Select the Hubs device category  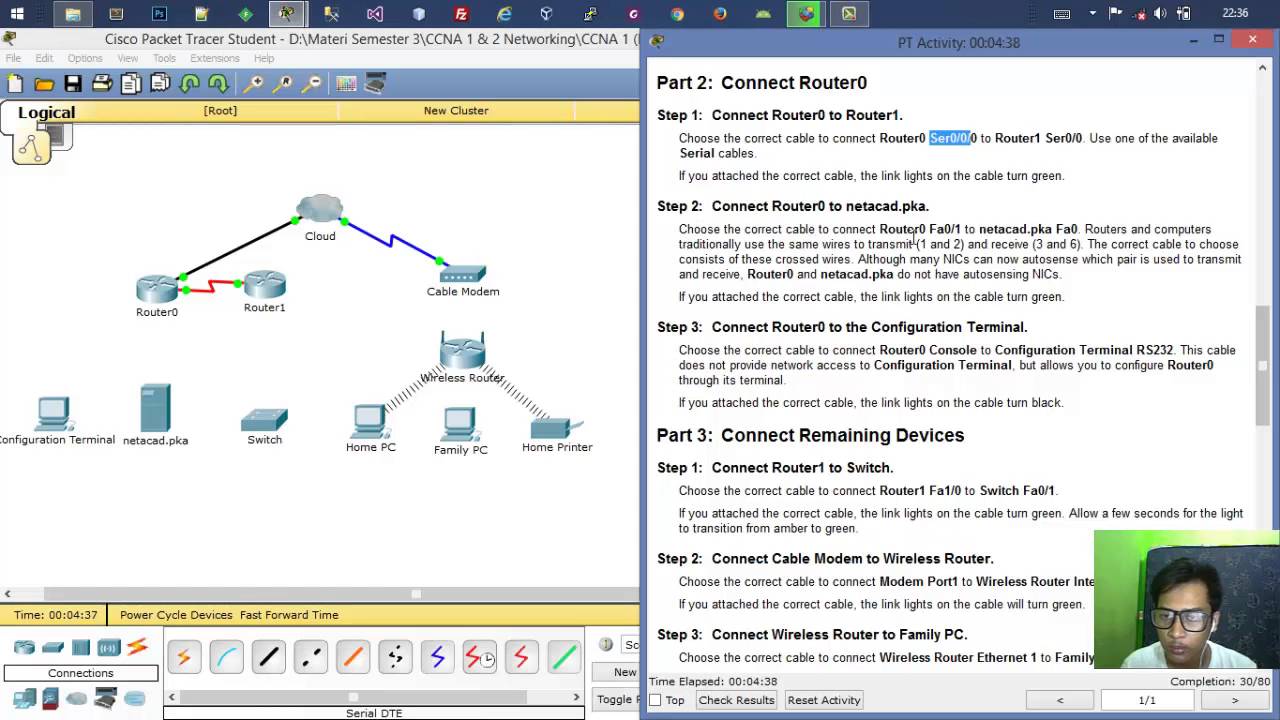81,647
